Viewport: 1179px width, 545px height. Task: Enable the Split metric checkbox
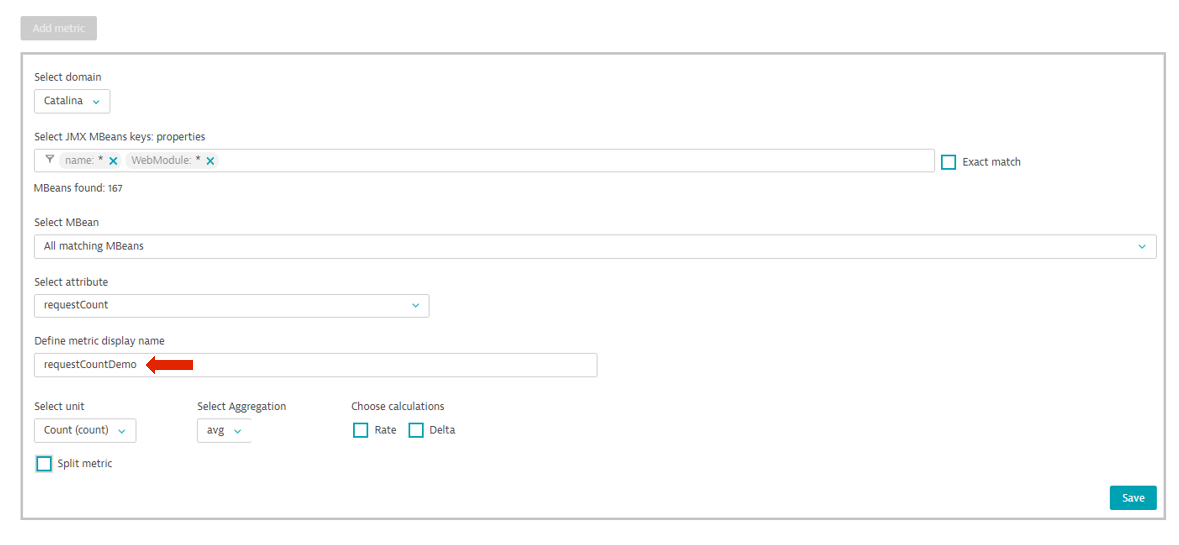click(x=44, y=464)
